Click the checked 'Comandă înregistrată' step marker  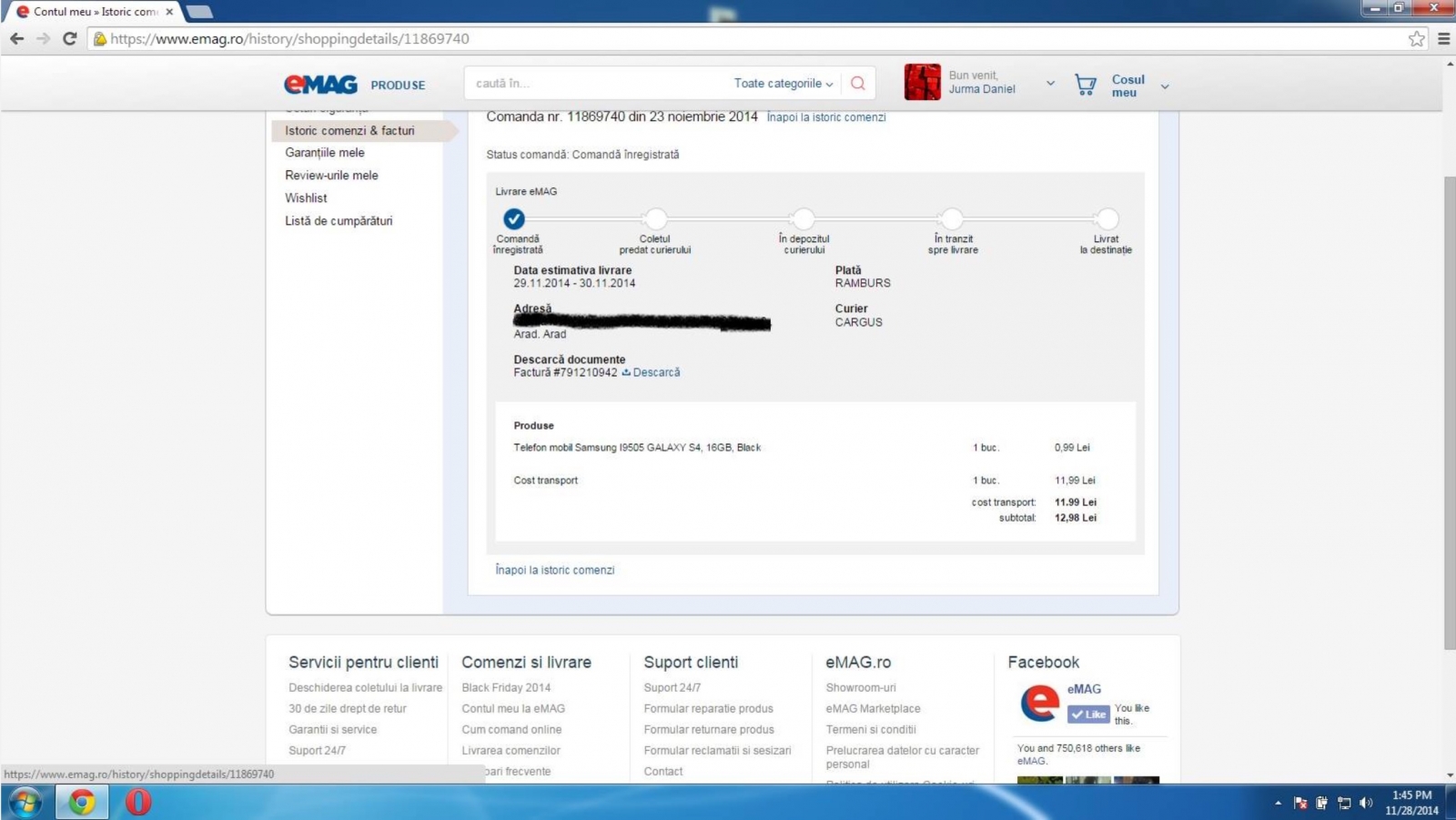[x=514, y=219]
